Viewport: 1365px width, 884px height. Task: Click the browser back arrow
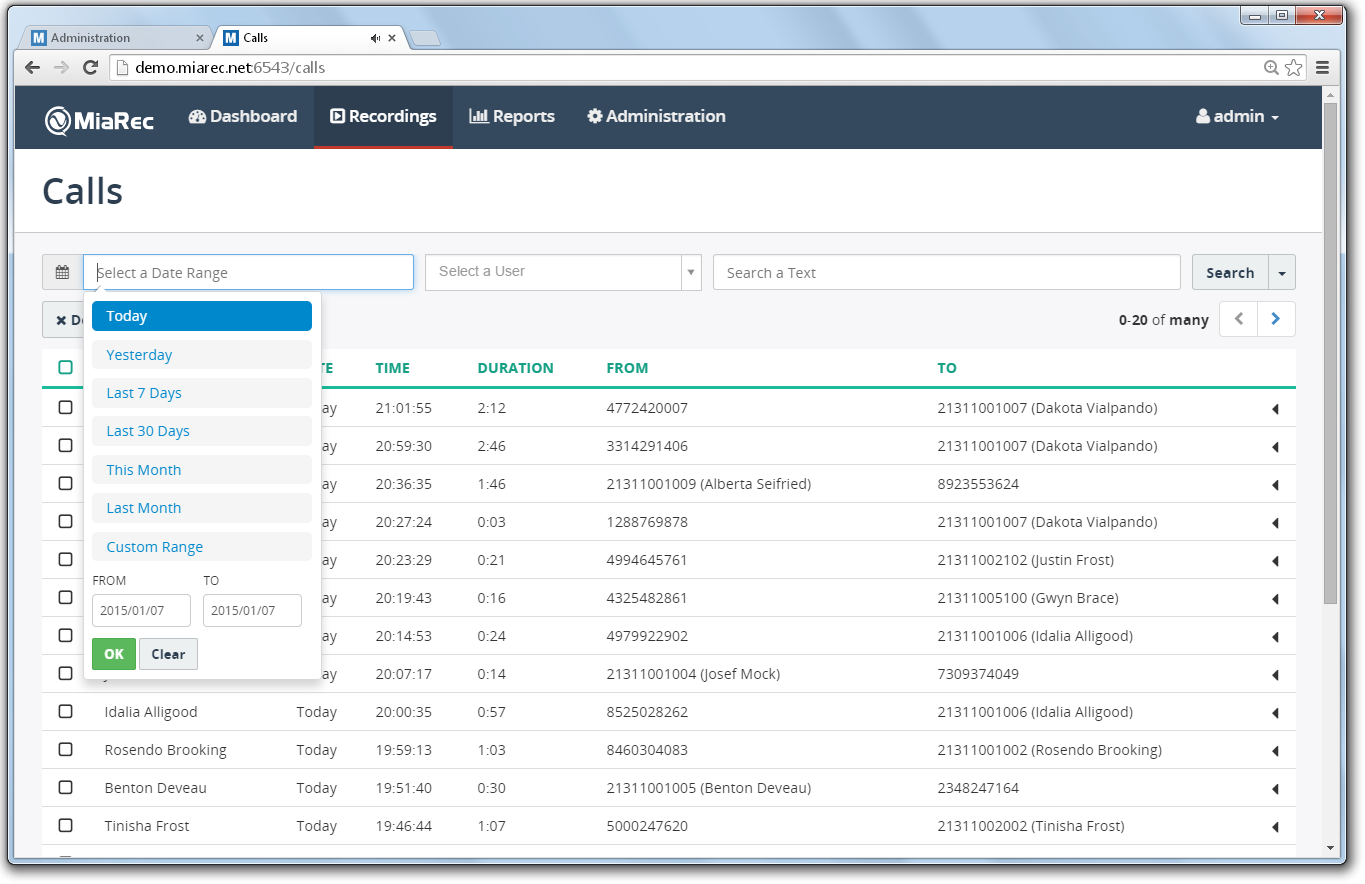pyautogui.click(x=33, y=68)
